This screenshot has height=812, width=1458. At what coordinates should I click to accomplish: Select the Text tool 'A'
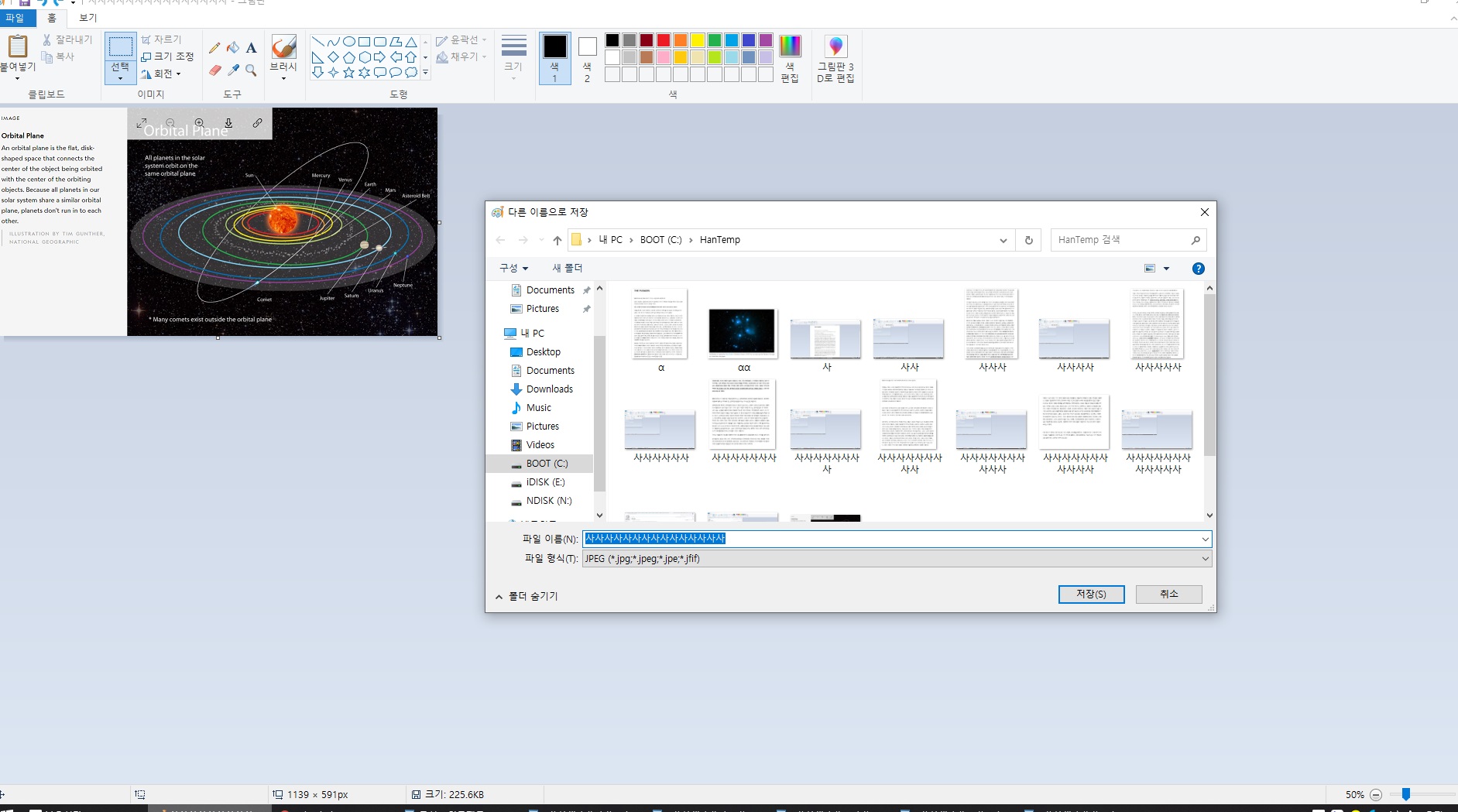tap(251, 48)
